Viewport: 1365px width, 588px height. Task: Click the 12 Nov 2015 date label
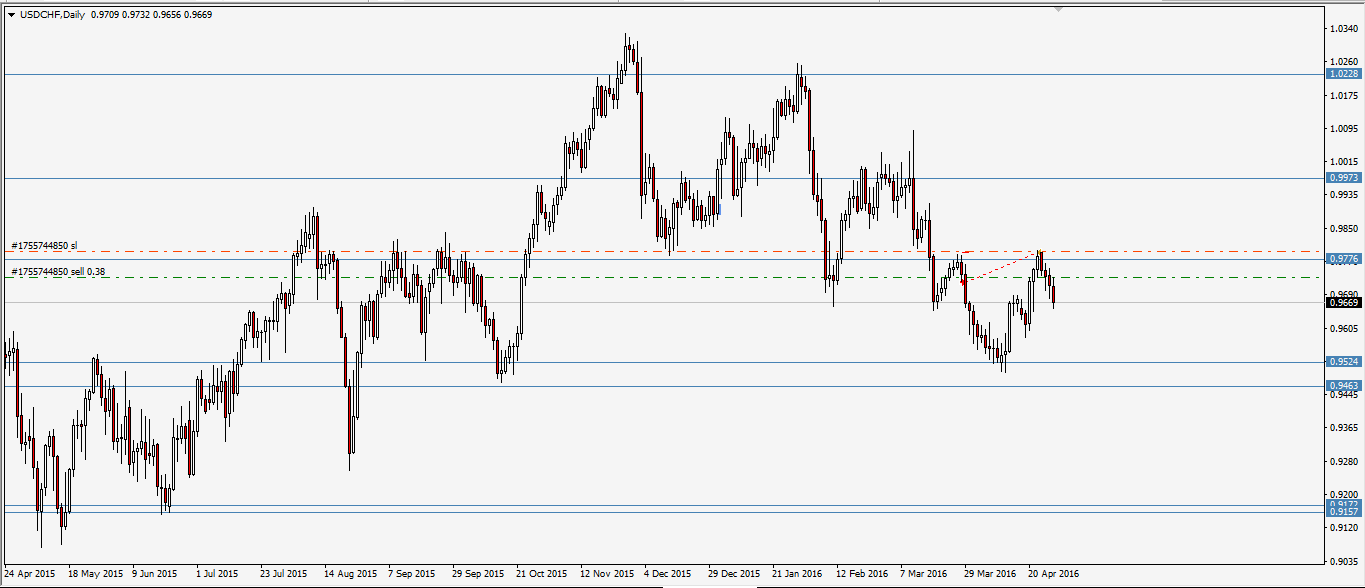coord(607,574)
